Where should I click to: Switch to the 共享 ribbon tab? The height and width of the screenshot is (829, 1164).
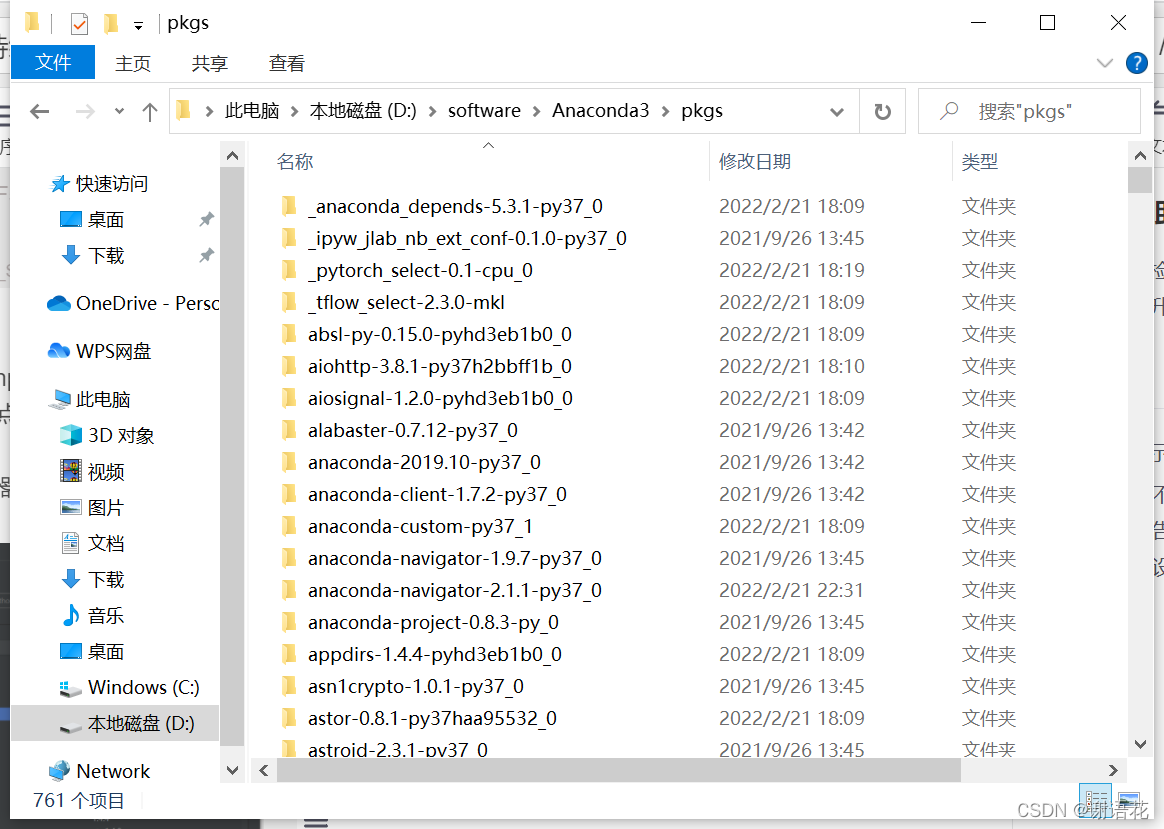pyautogui.click(x=209, y=64)
